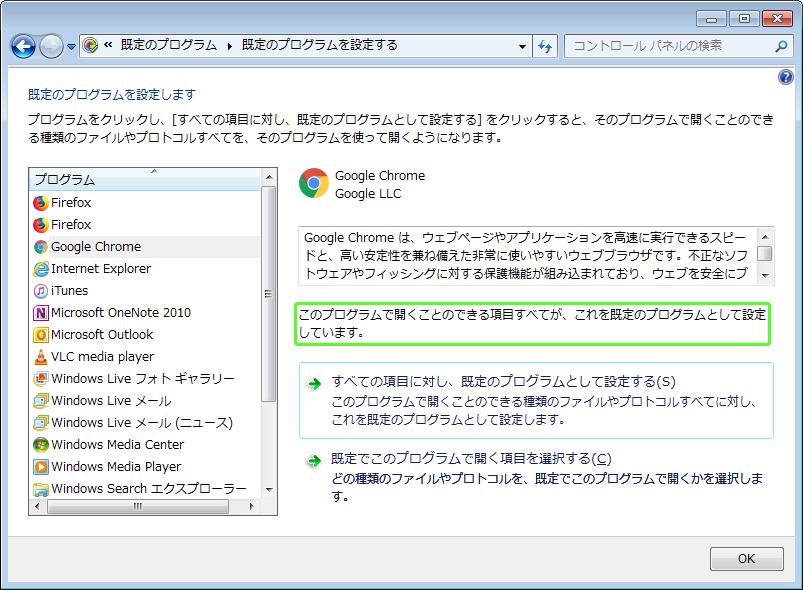
Task: Open the address bar history dropdown
Action: point(522,47)
